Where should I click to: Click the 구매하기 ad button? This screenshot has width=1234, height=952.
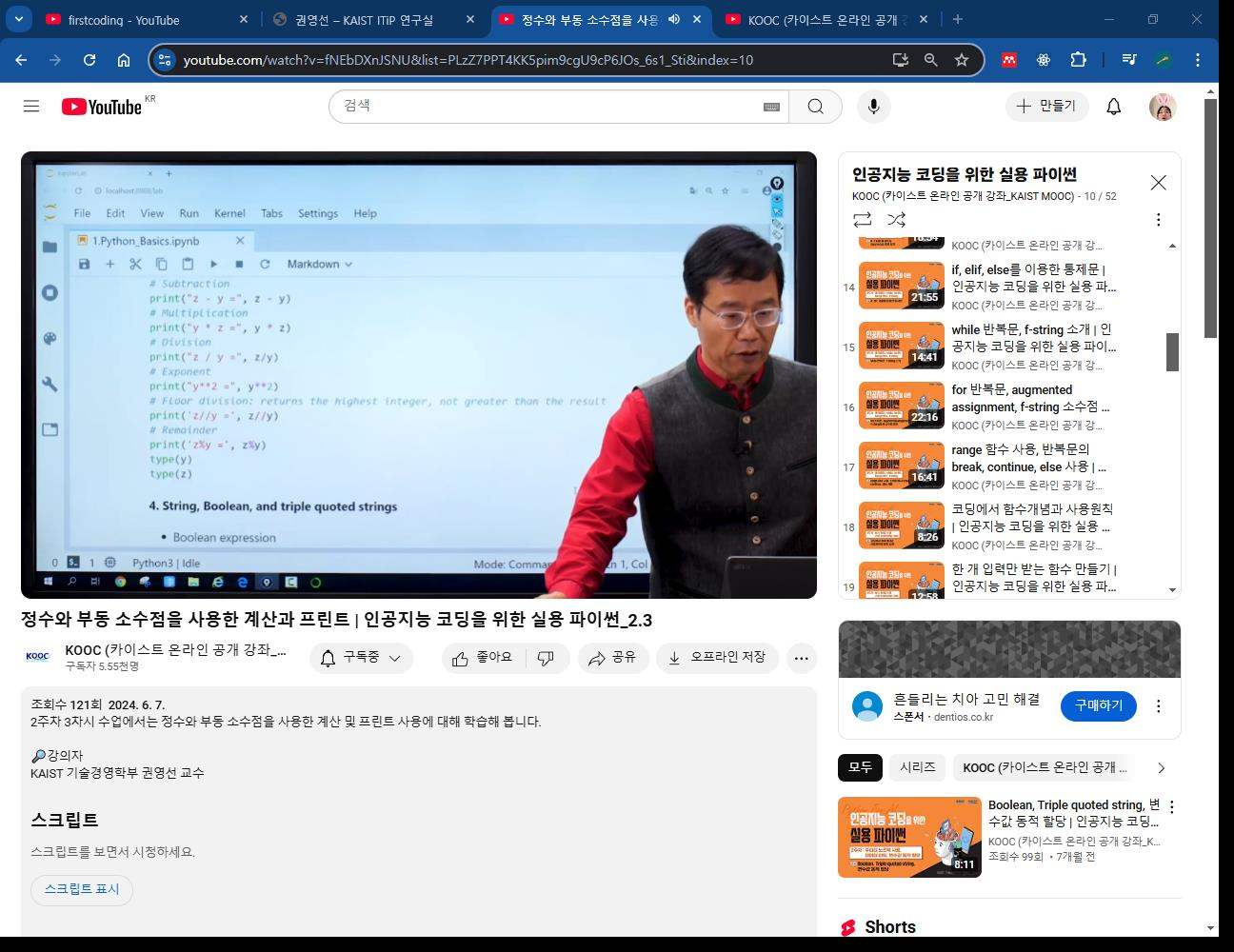coord(1098,706)
